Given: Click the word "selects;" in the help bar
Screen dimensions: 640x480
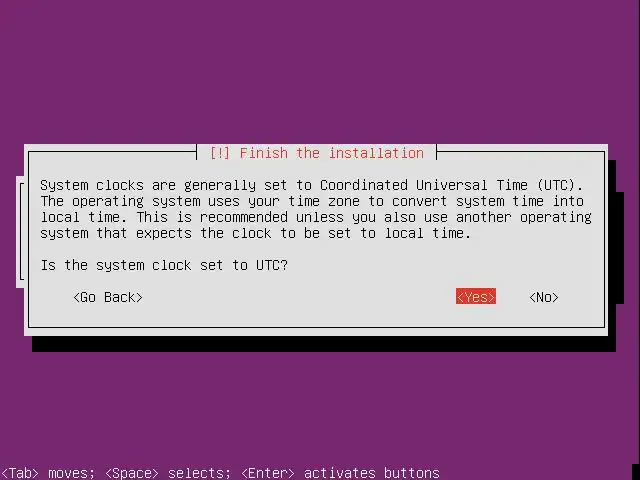Looking at the screenshot, I should point(199,473).
